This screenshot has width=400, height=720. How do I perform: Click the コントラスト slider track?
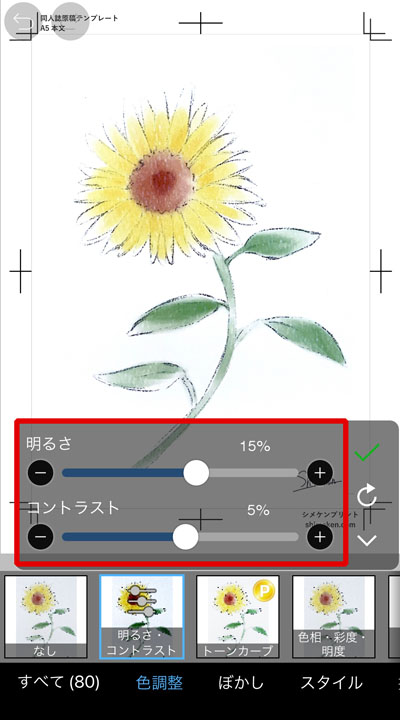180,537
